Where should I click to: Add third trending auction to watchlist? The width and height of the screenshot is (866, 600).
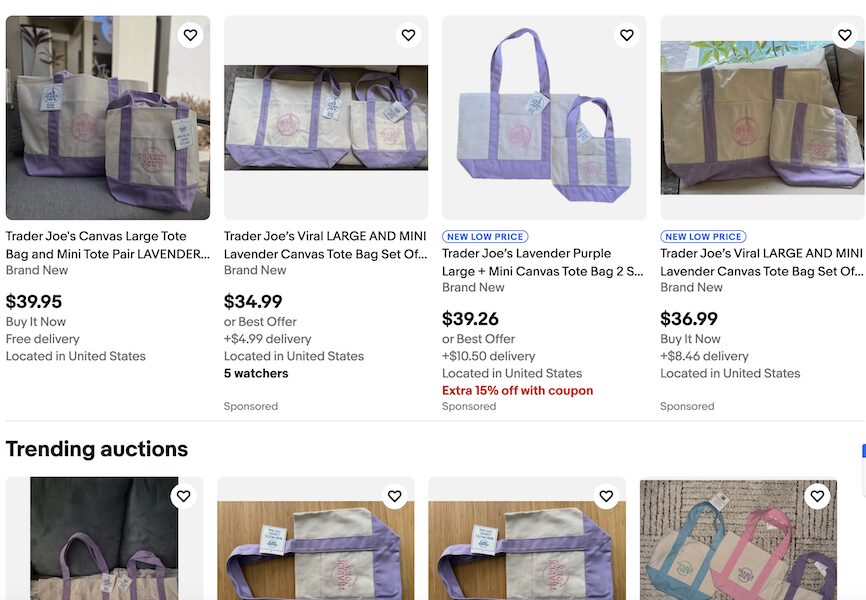pyautogui.click(x=606, y=496)
